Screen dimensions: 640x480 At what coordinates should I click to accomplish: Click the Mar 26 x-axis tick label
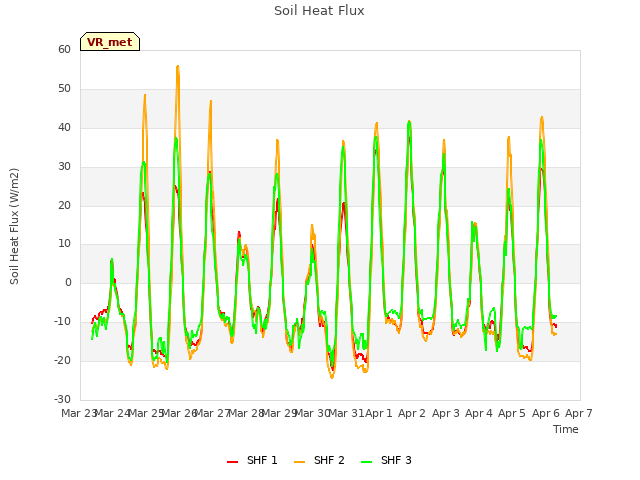pyautogui.click(x=179, y=413)
